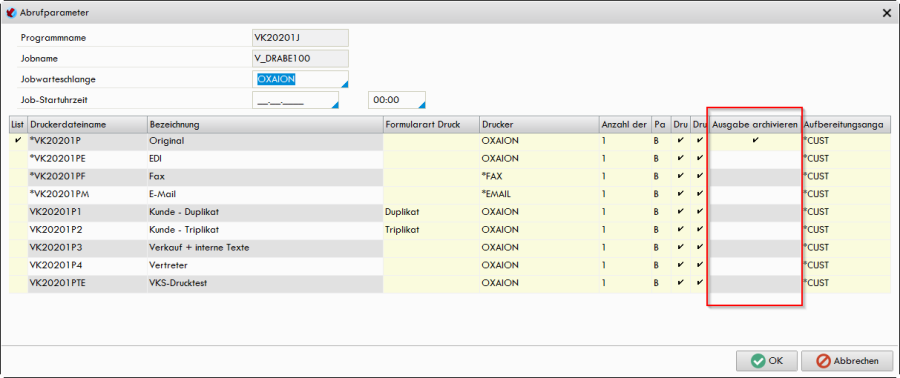The image size is (900, 378).
Task: Enable Ausgabe archivieren for EDI row
Action: point(755,158)
